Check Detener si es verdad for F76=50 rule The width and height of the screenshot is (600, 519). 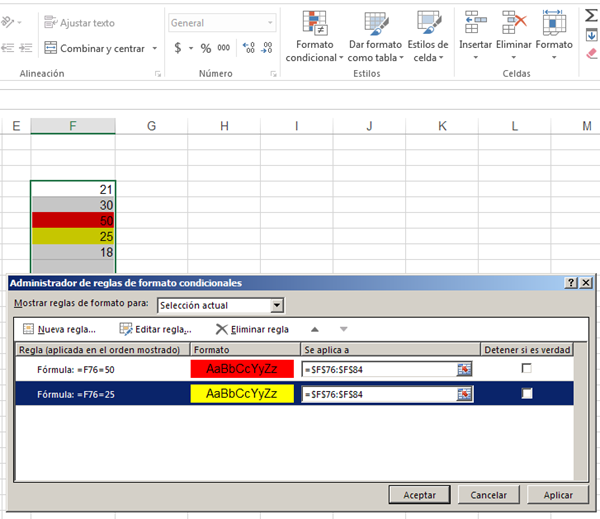click(x=527, y=369)
